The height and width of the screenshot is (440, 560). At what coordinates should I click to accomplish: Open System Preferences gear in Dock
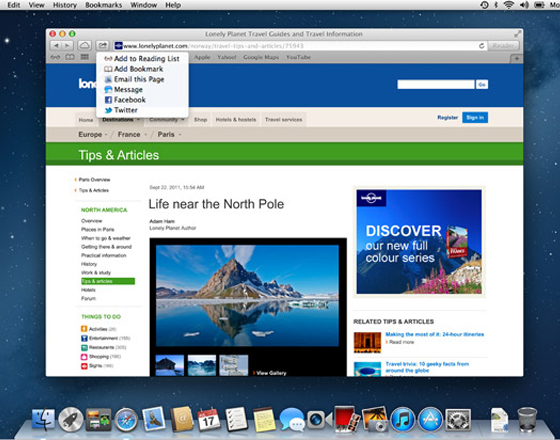click(458, 419)
